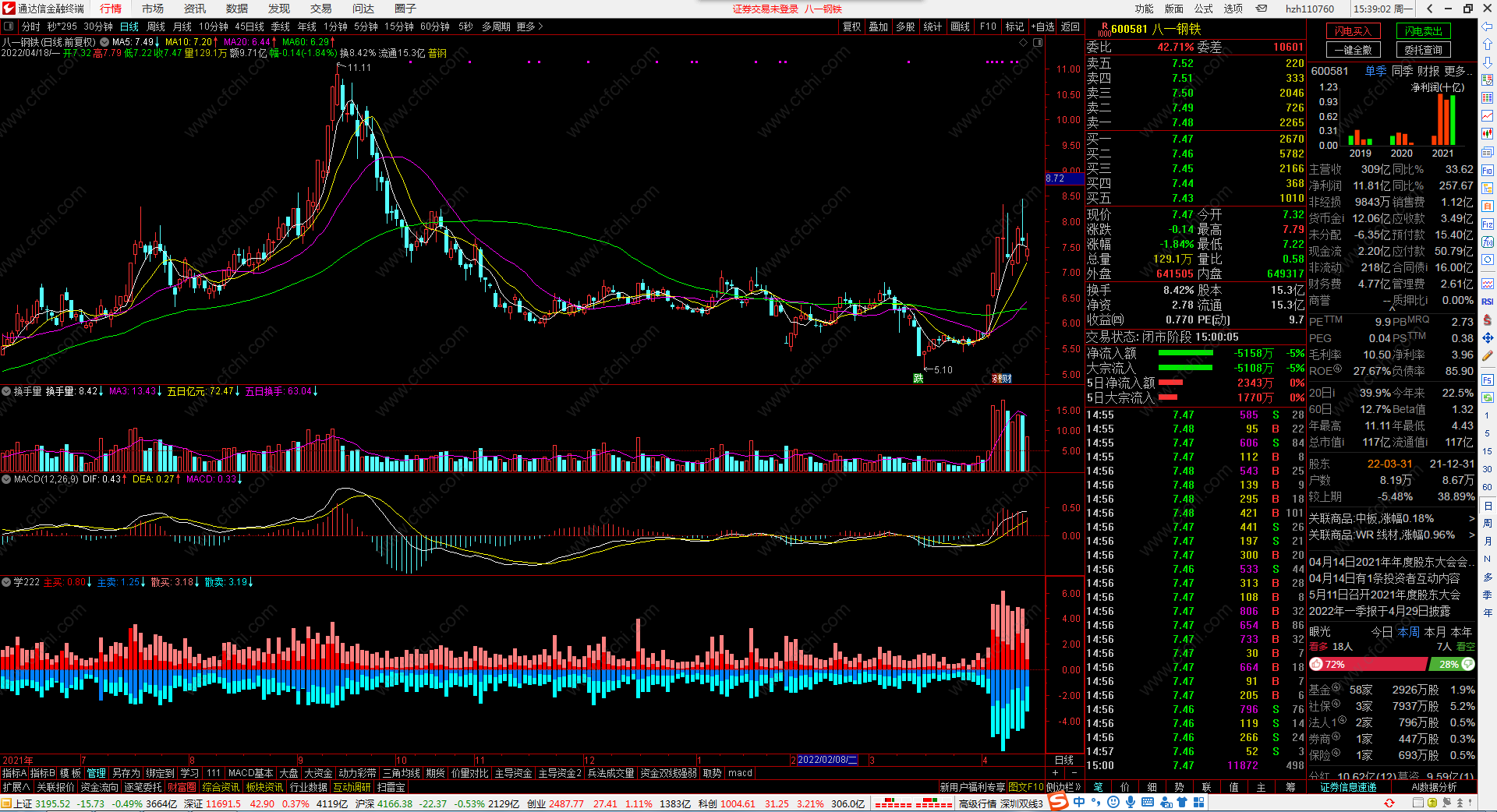Click the 月 monthly icon in right sidebar

[x=1488, y=541]
